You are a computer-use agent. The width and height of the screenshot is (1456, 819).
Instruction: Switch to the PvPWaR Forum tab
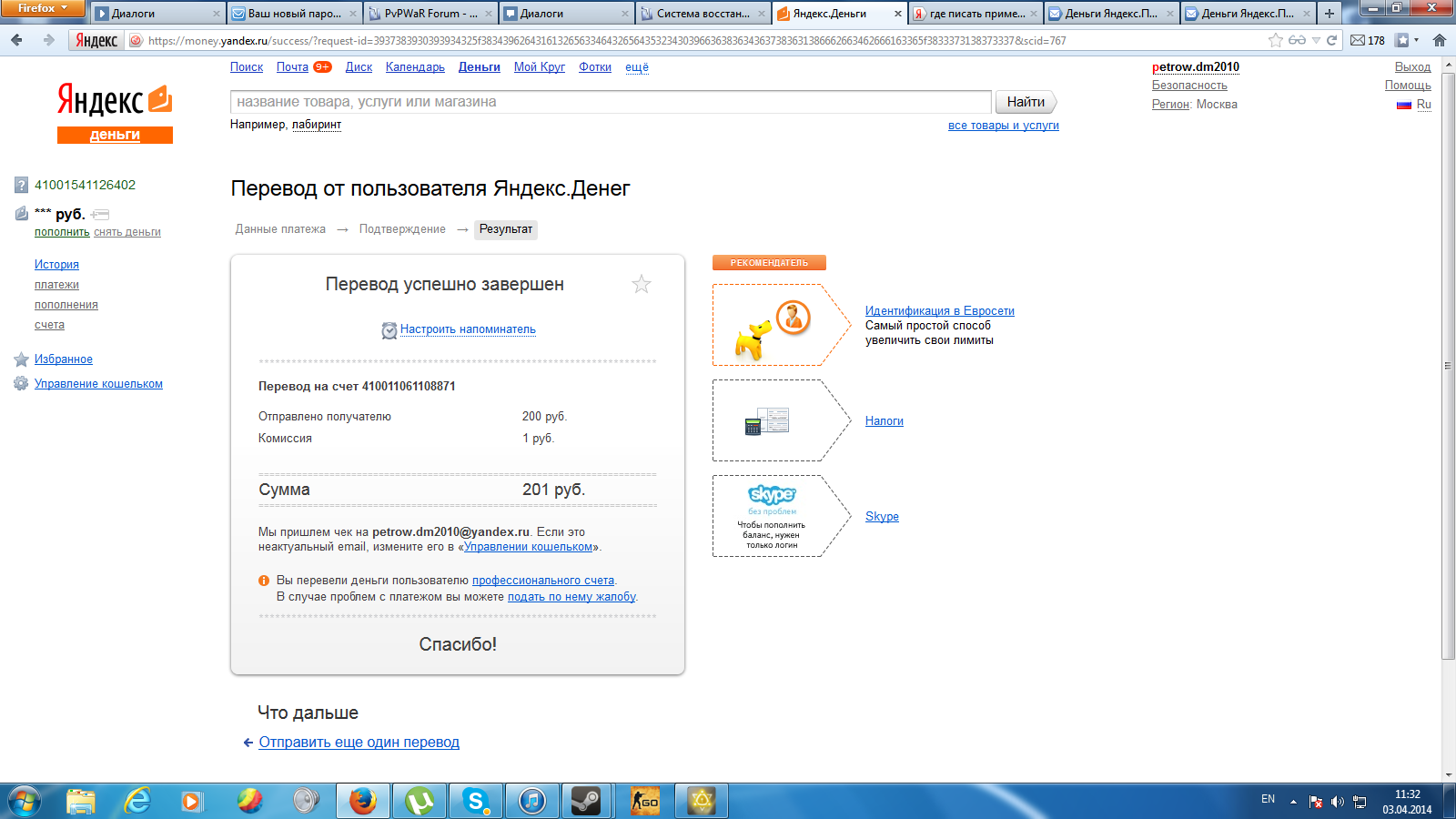pos(431,14)
